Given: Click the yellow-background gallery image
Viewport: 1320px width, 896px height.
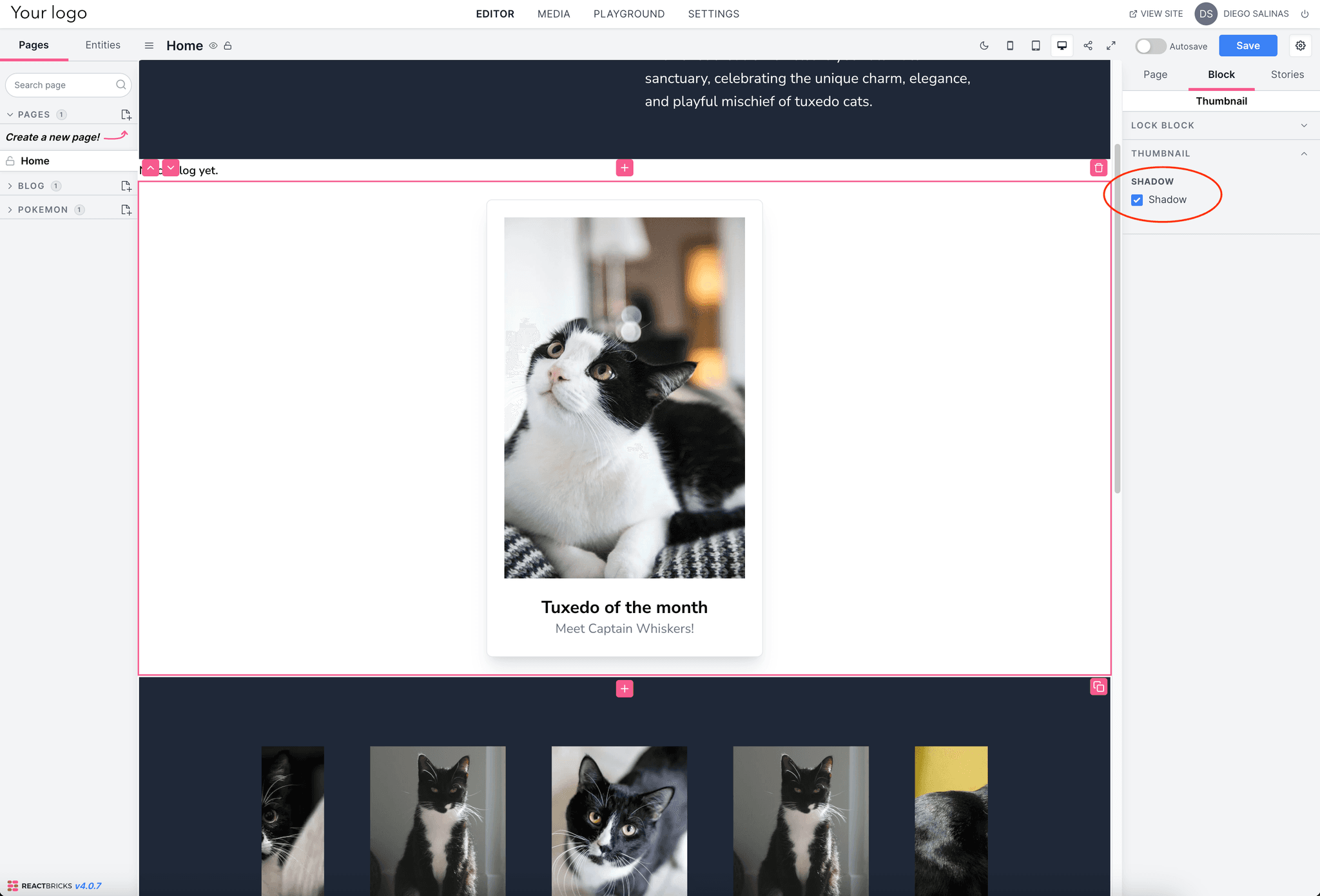Looking at the screenshot, I should click(x=951, y=821).
